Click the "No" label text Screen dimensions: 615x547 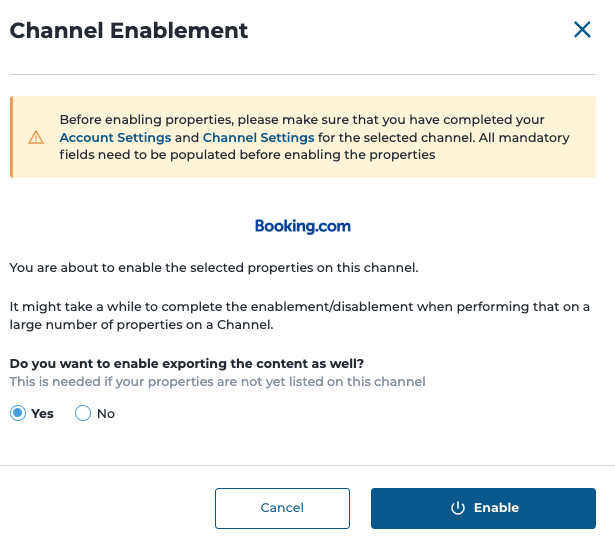pos(106,414)
